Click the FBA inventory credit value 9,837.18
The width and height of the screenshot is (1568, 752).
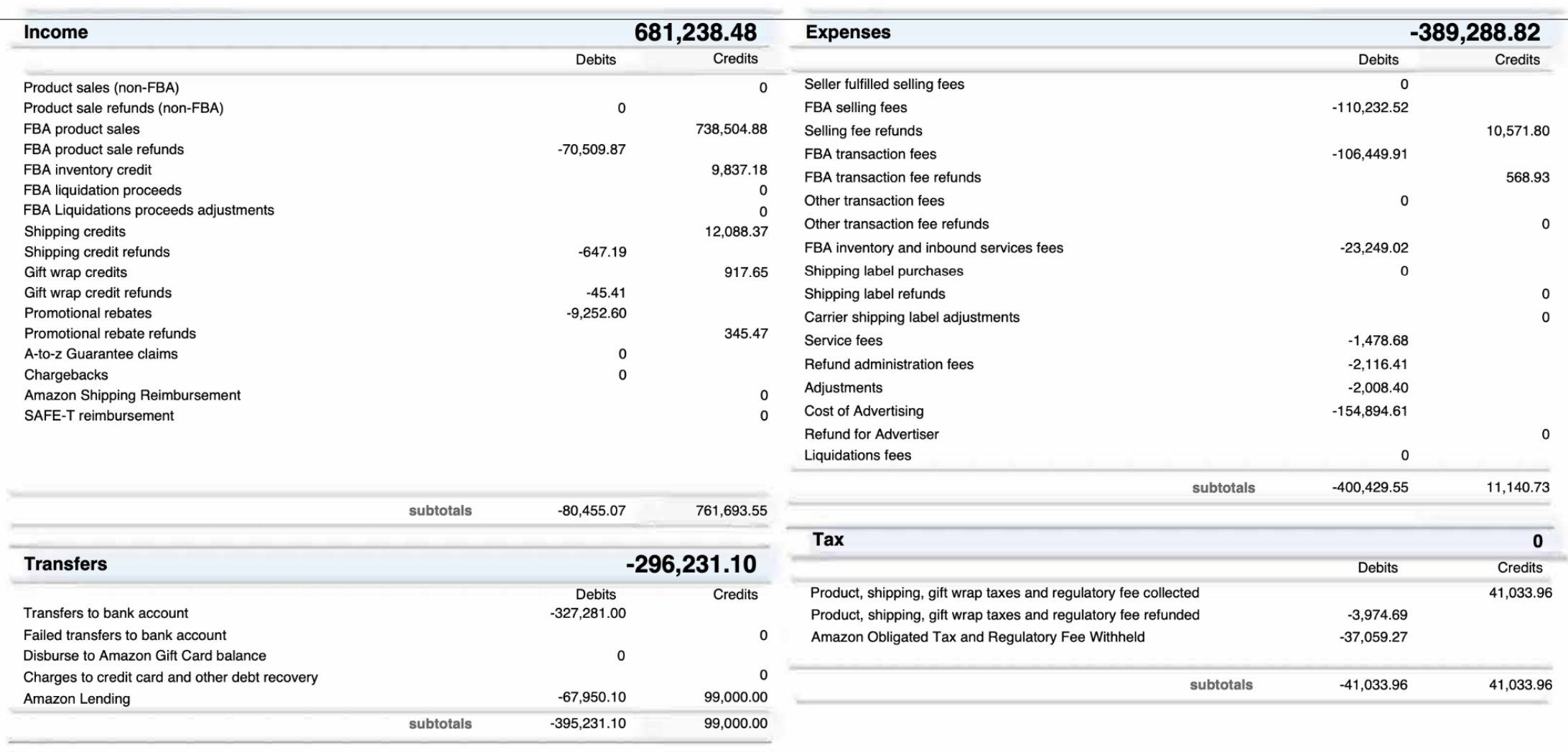click(x=739, y=170)
